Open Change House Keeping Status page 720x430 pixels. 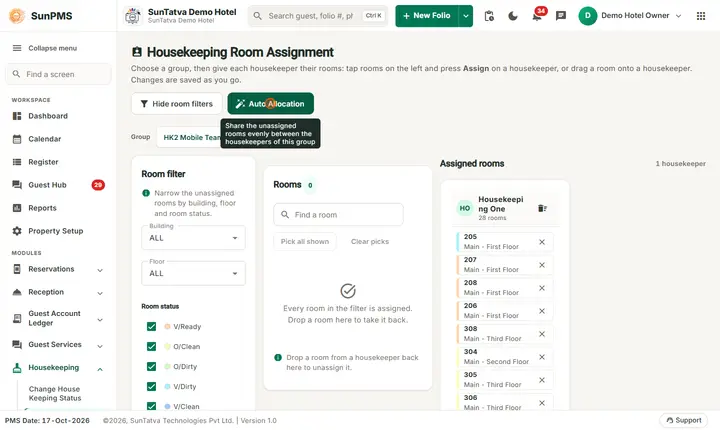(55, 393)
